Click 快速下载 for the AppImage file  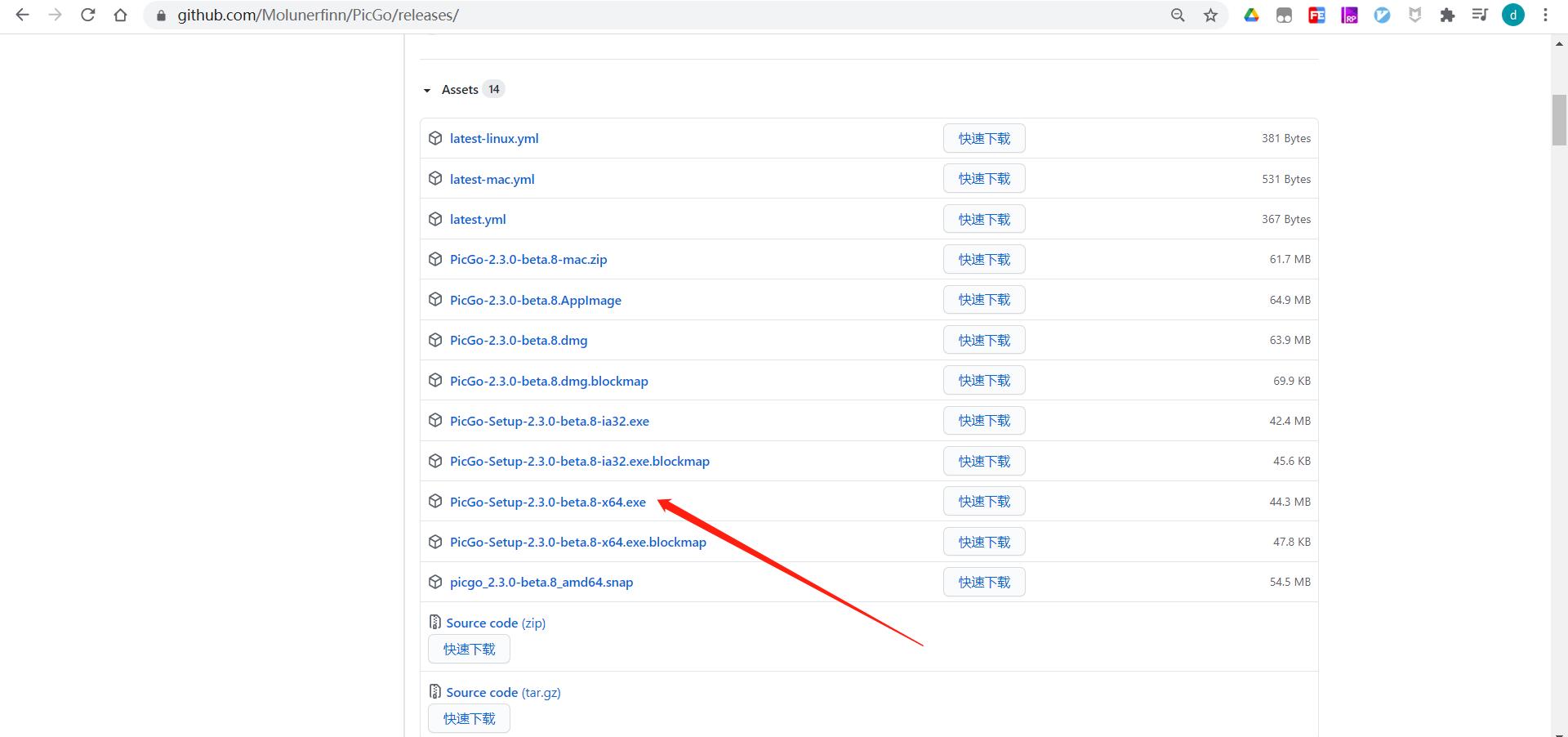tap(984, 300)
